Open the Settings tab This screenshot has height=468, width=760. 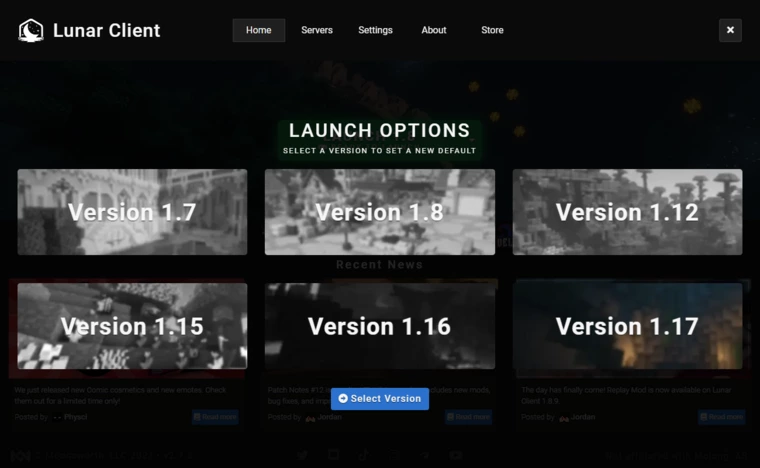pyautogui.click(x=375, y=30)
